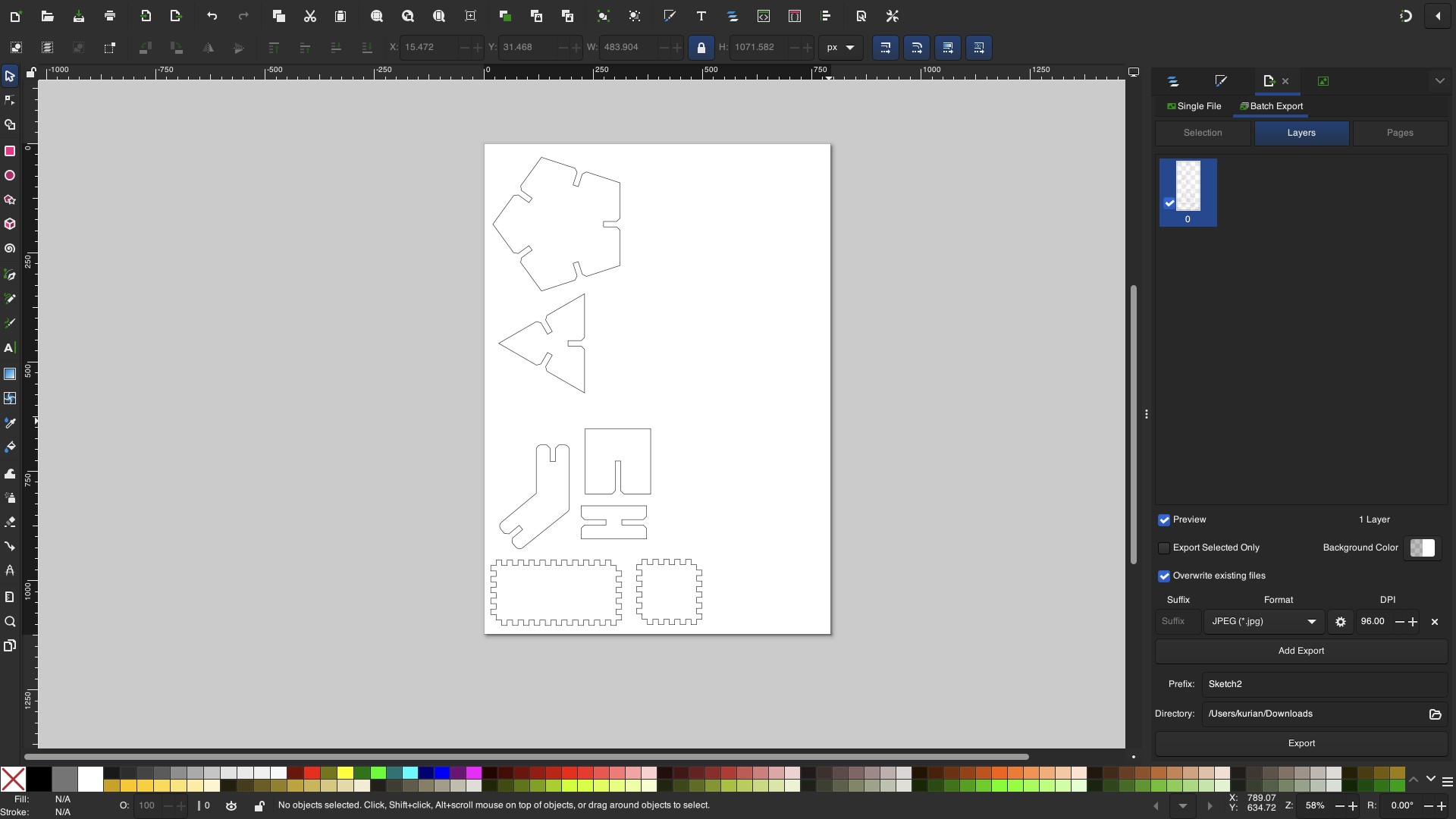
Task: Open the units dropdown showing px
Action: click(840, 48)
